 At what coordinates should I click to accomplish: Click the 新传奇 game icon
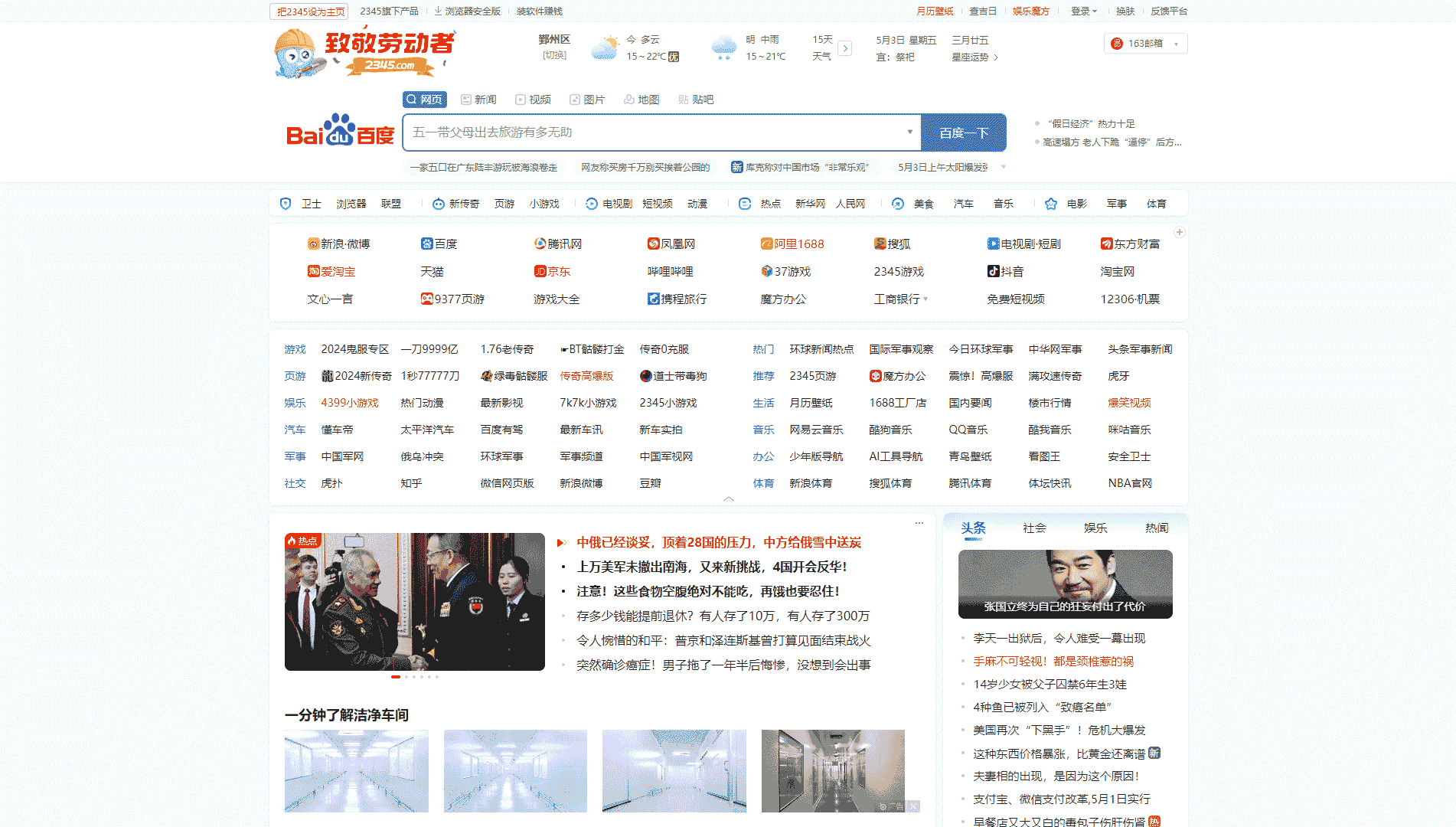pos(439,204)
